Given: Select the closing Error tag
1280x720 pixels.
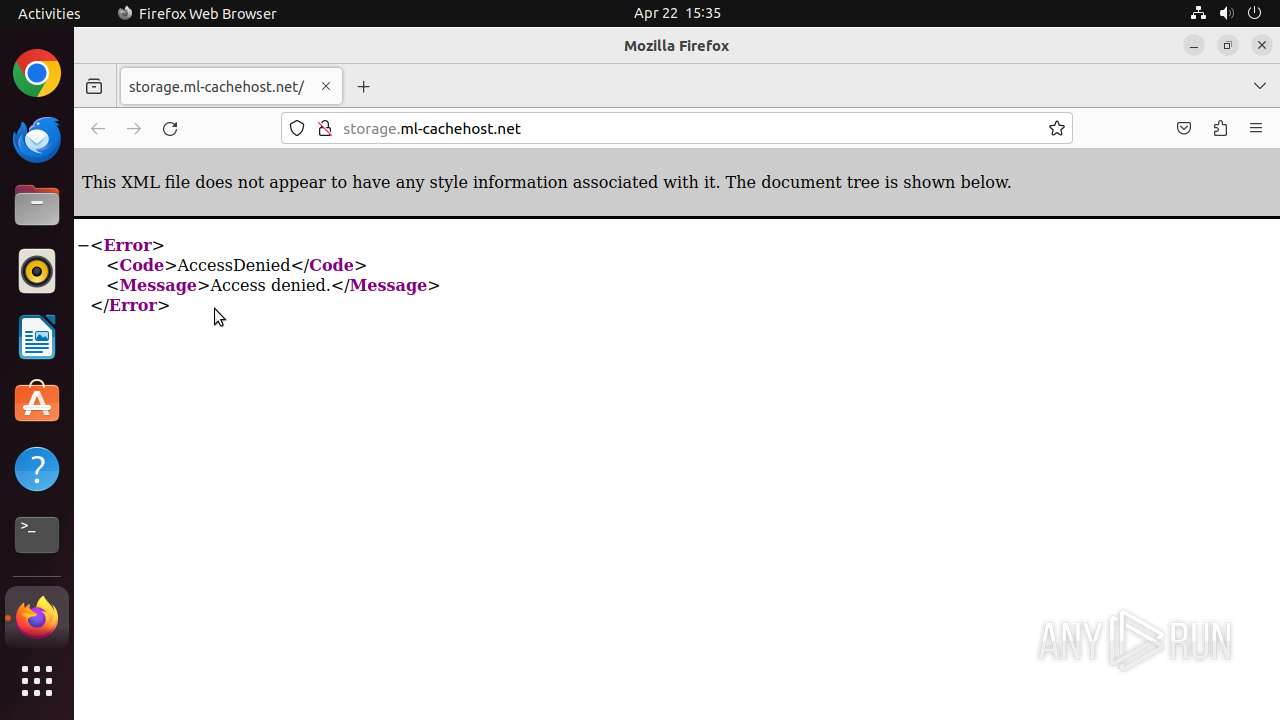Looking at the screenshot, I should coord(130,305).
